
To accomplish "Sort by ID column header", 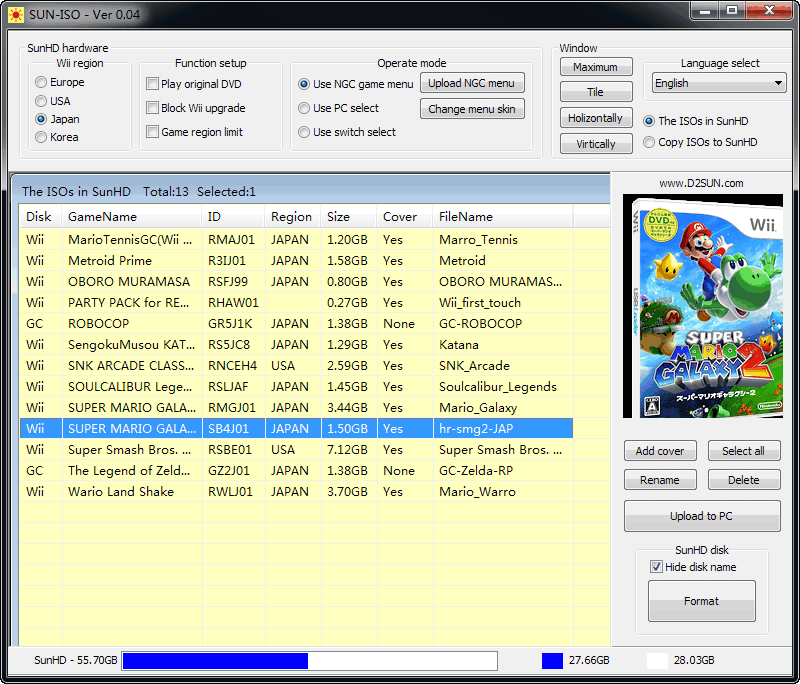I will pos(233,217).
